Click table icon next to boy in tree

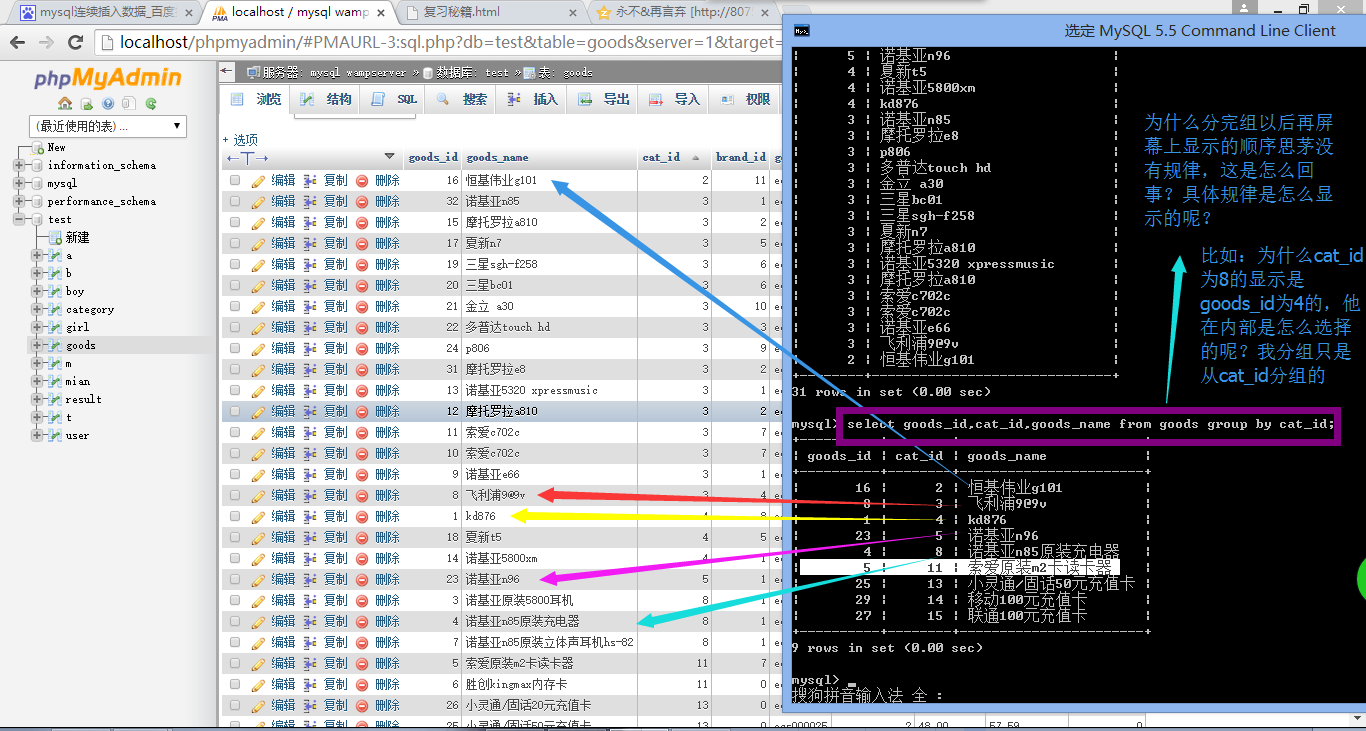(53, 291)
